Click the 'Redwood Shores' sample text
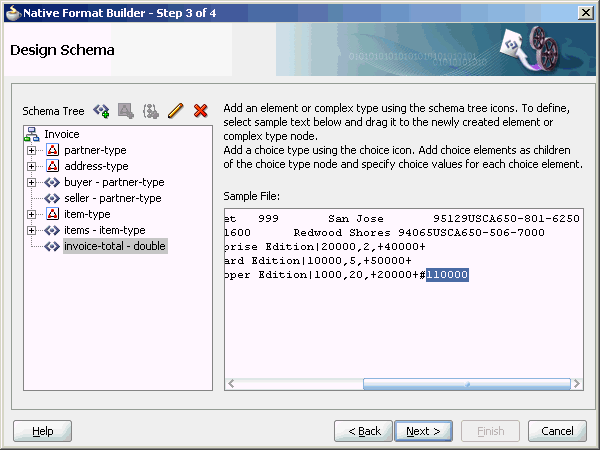The width and height of the screenshot is (600, 450). click(x=342, y=233)
